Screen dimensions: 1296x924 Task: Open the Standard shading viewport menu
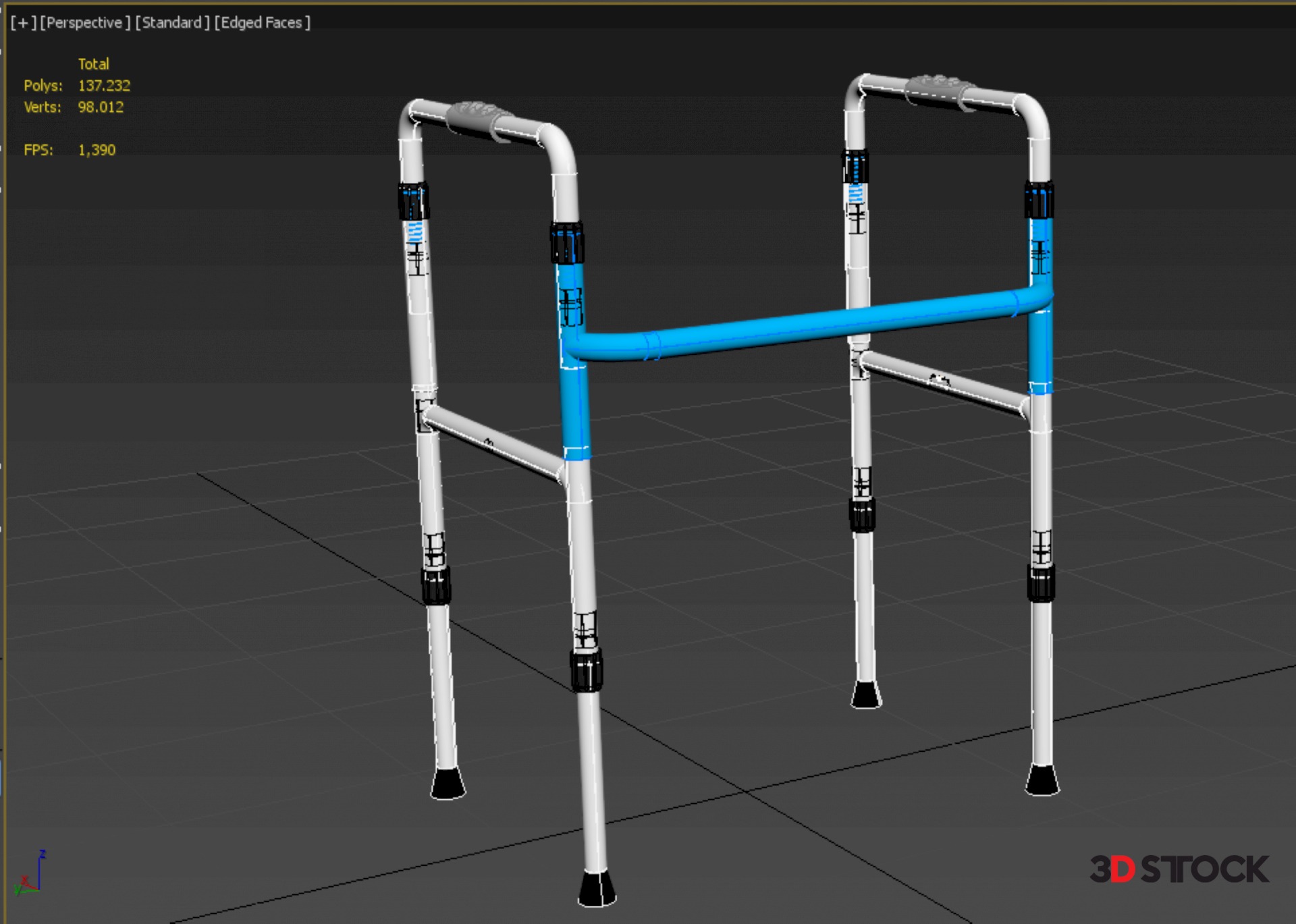pyautogui.click(x=172, y=22)
